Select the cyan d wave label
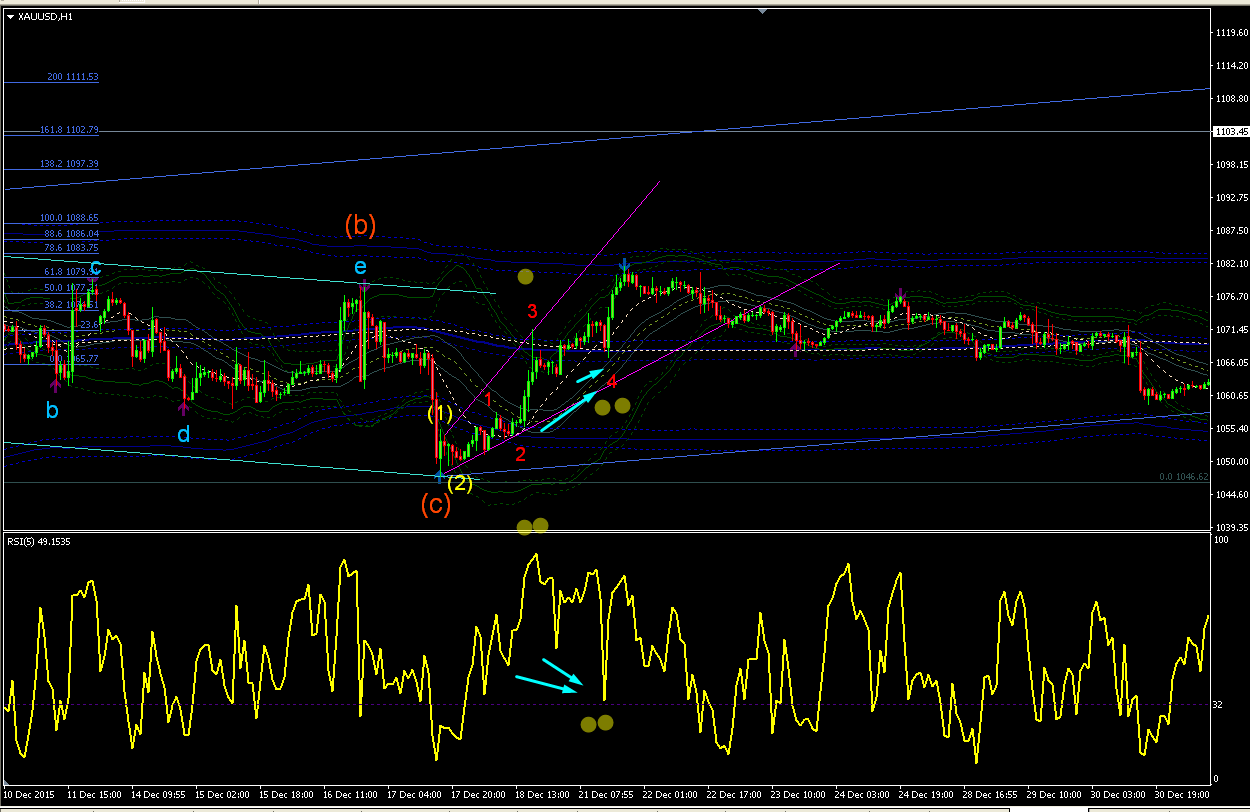This screenshot has width=1250, height=812. point(183,435)
